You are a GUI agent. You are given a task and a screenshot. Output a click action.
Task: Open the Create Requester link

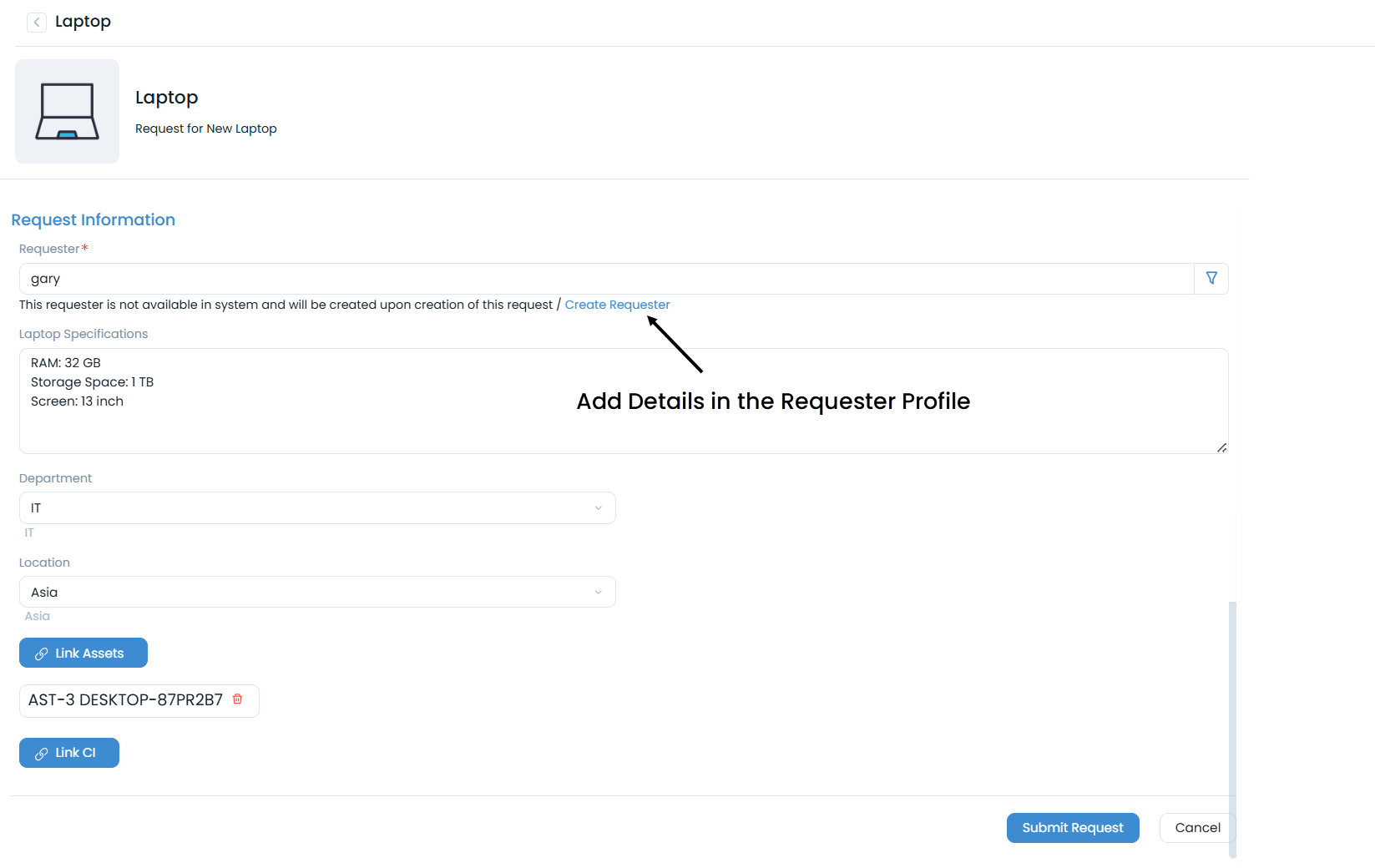(x=617, y=305)
